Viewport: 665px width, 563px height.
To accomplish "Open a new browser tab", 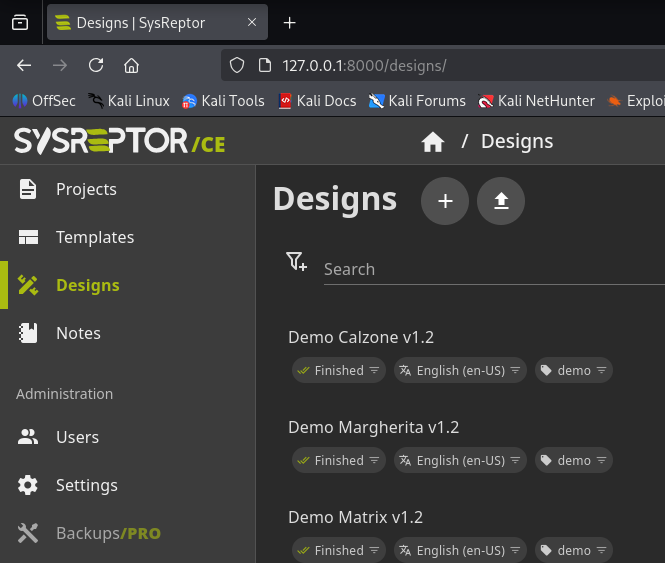I will click(289, 22).
